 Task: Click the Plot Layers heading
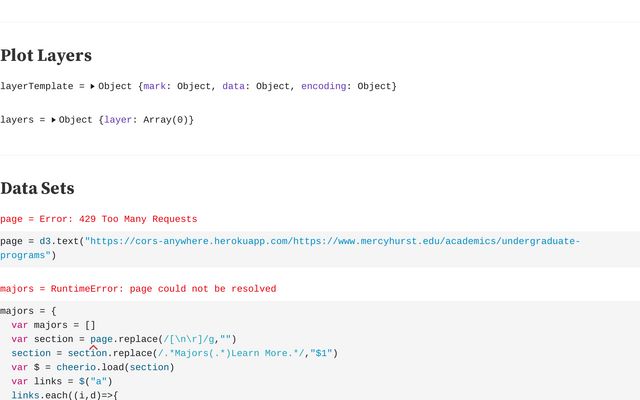point(46,56)
